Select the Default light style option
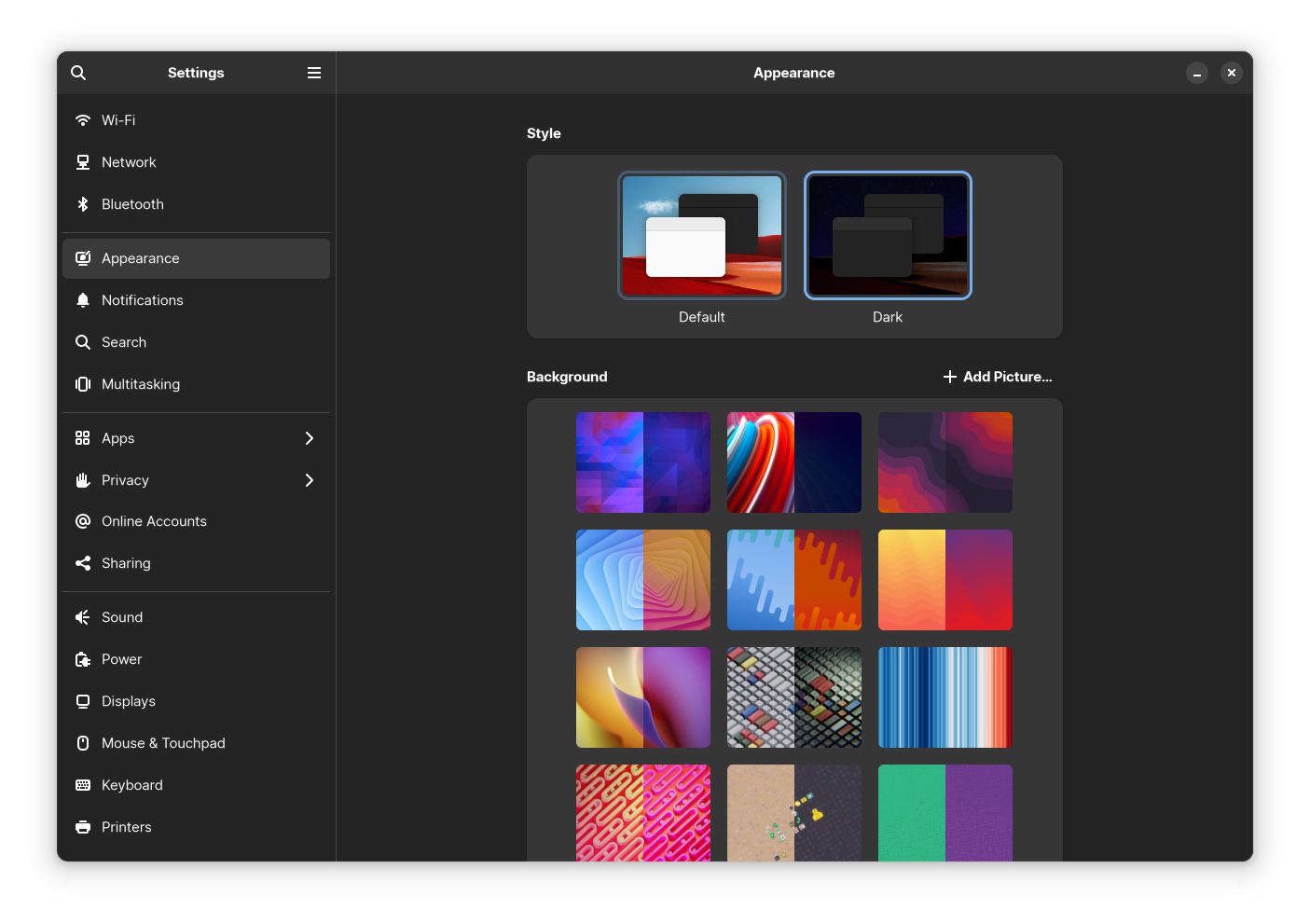The image size is (1310, 924). [701, 236]
